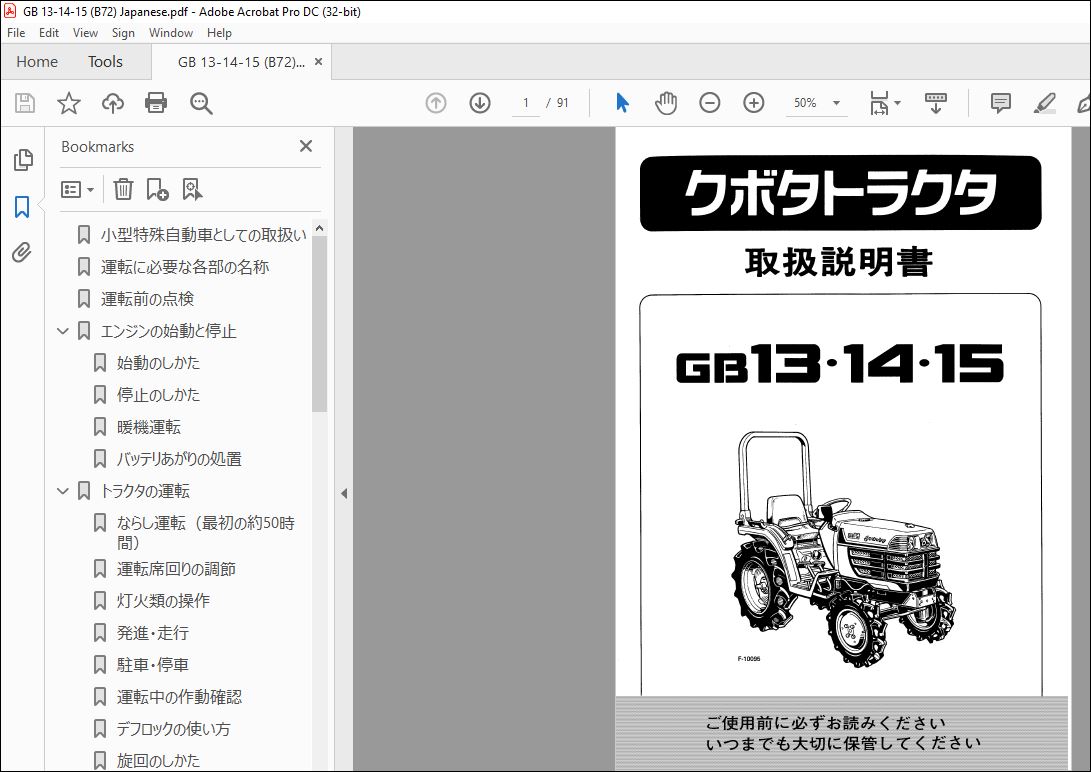Click the Save file icon

[x=25, y=103]
